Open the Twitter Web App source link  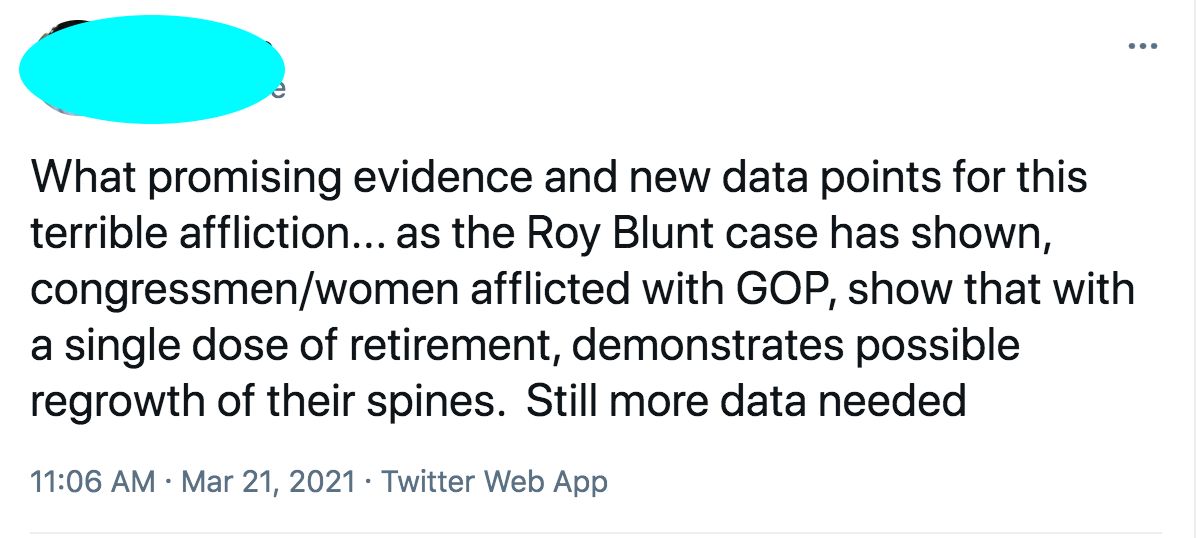[494, 482]
